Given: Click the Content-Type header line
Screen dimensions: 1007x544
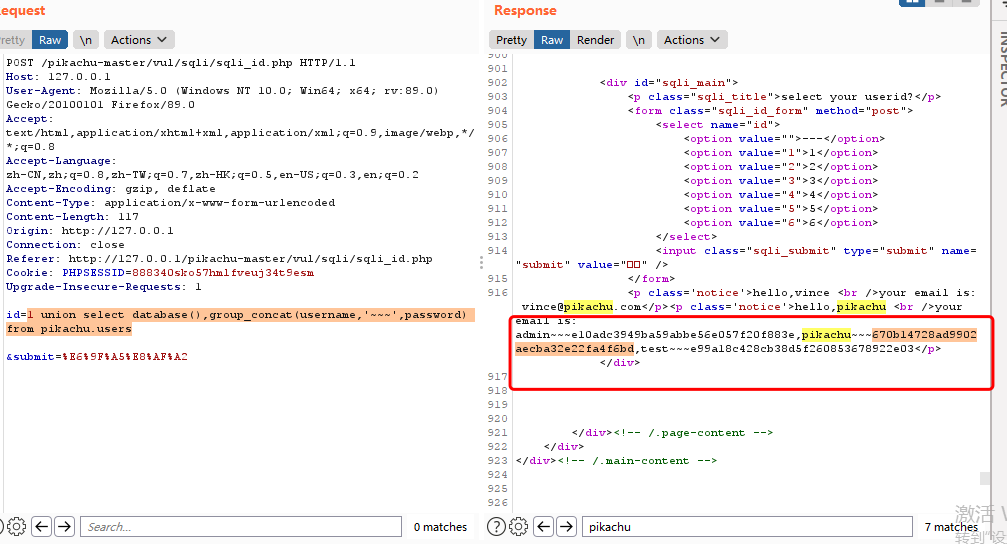Looking at the screenshot, I should click(x=170, y=203).
